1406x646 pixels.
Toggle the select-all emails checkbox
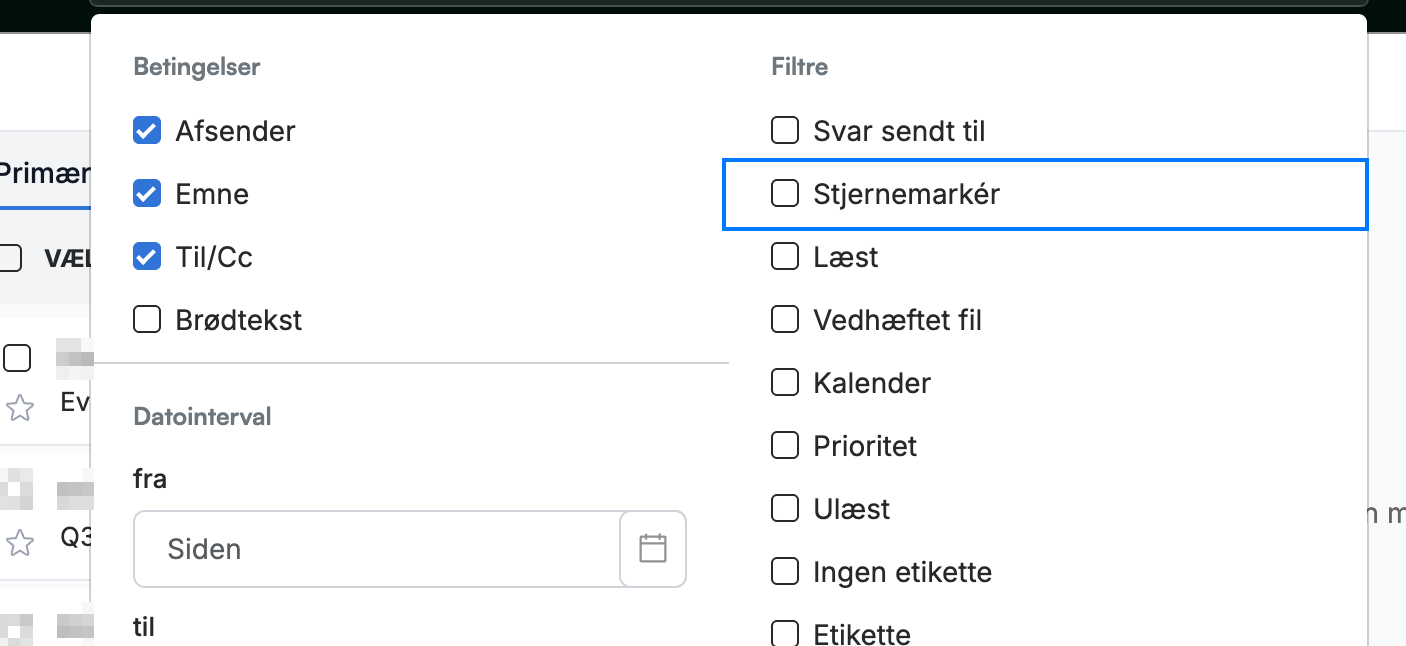[x=10, y=258]
